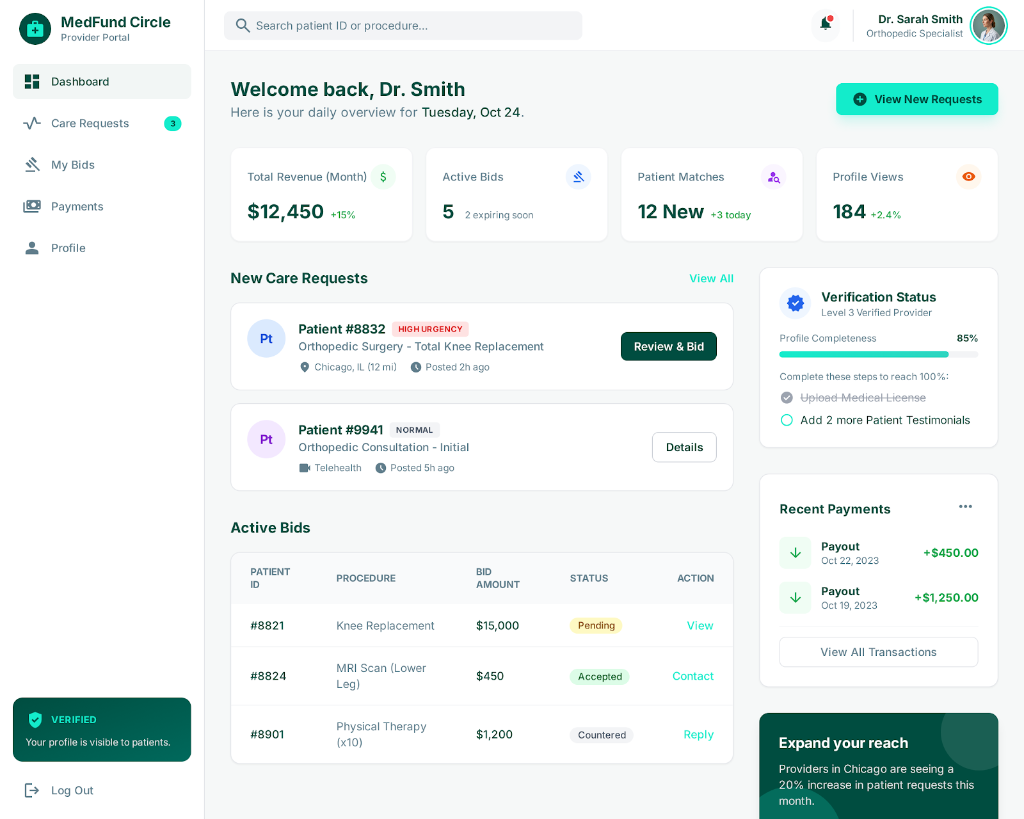The image size is (1024, 819).
Task: Click the dollar icon on Total Revenue card
Action: pyautogui.click(x=383, y=177)
